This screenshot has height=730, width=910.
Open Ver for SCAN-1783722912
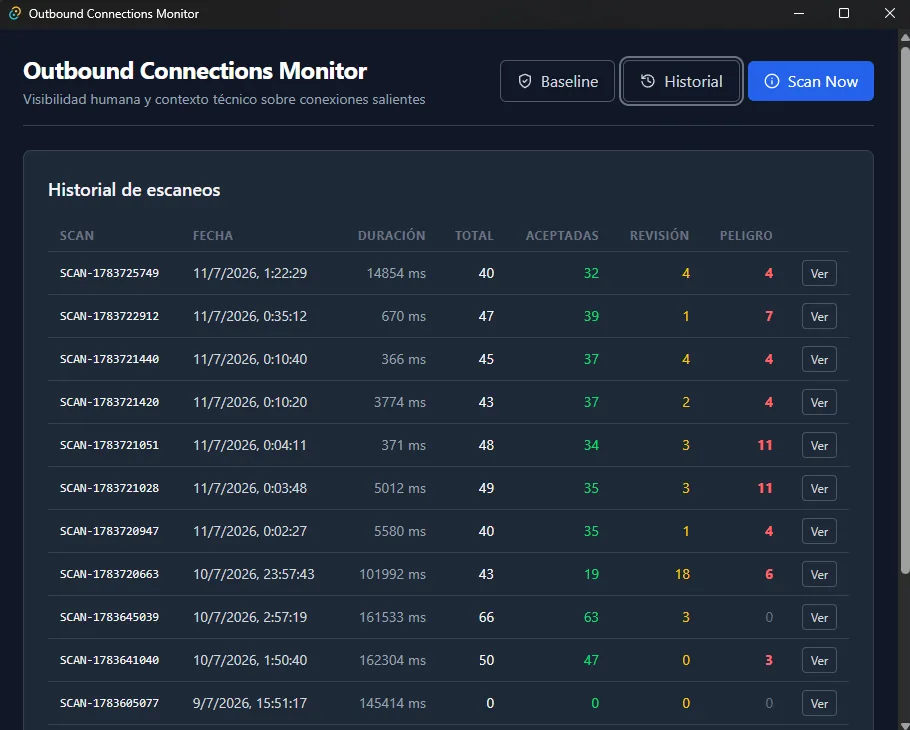click(x=819, y=316)
